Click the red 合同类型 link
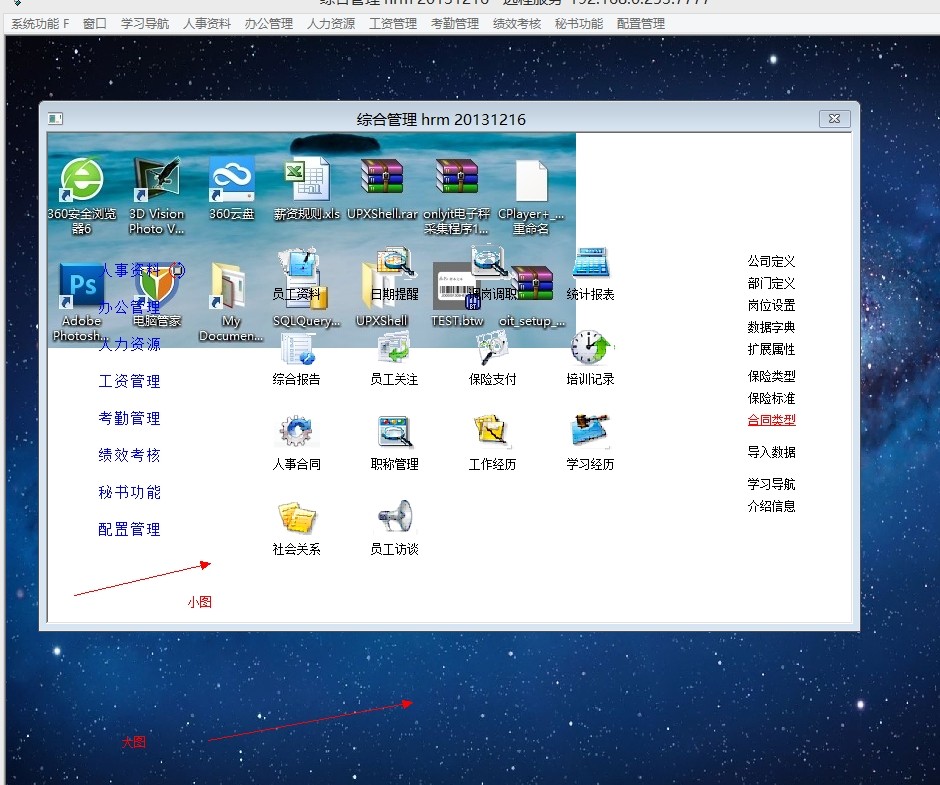 [x=771, y=421]
